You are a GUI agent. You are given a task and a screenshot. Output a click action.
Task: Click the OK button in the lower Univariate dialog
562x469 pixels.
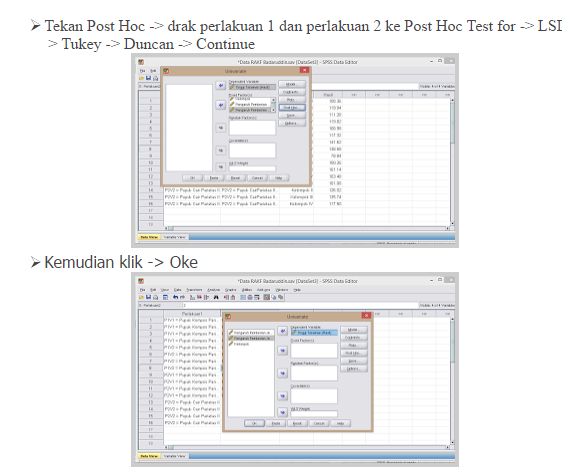(x=254, y=423)
